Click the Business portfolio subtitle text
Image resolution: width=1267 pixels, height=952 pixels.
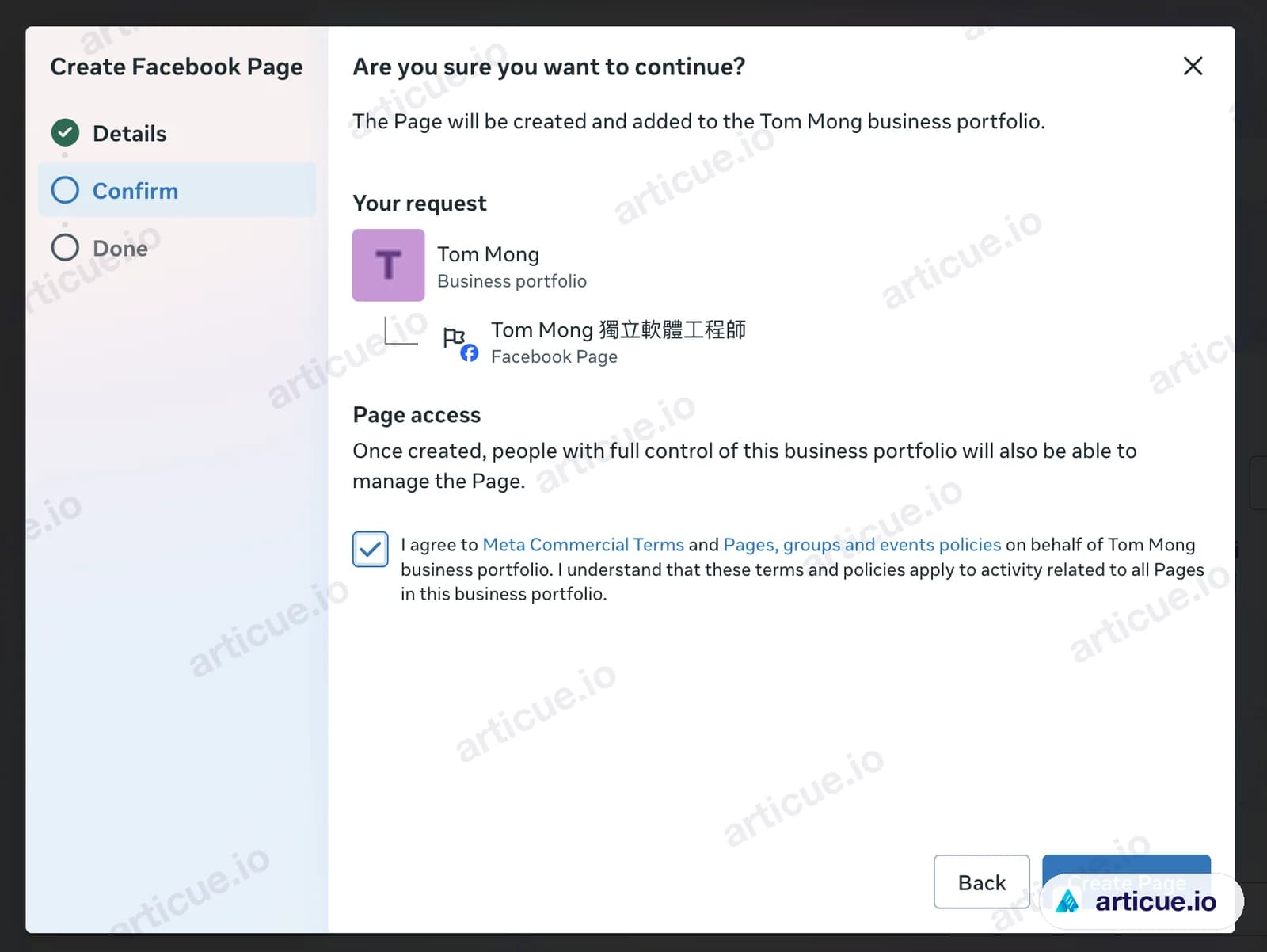512,281
